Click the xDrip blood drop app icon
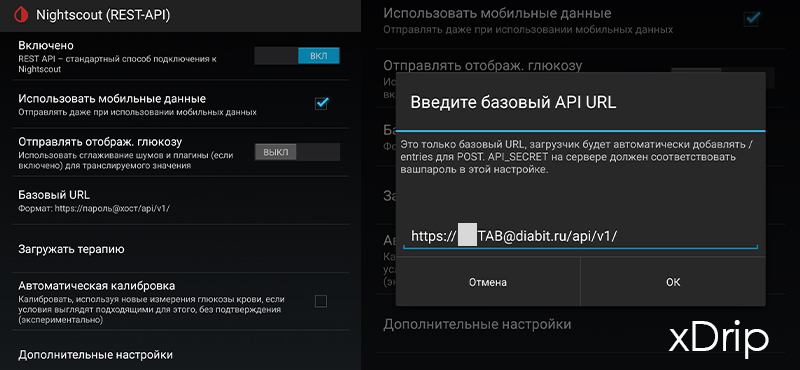This screenshot has height=370, width=800. tap(22, 15)
